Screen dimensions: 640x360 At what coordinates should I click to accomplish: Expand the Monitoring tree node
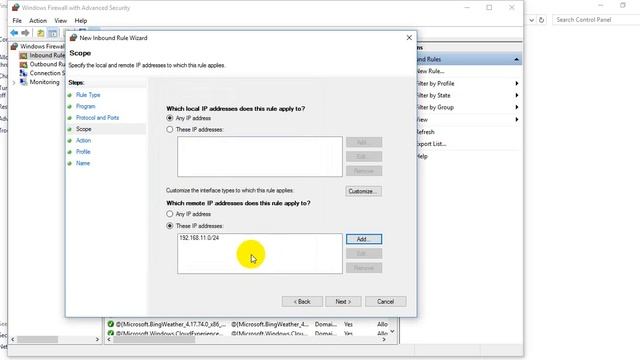14,82
